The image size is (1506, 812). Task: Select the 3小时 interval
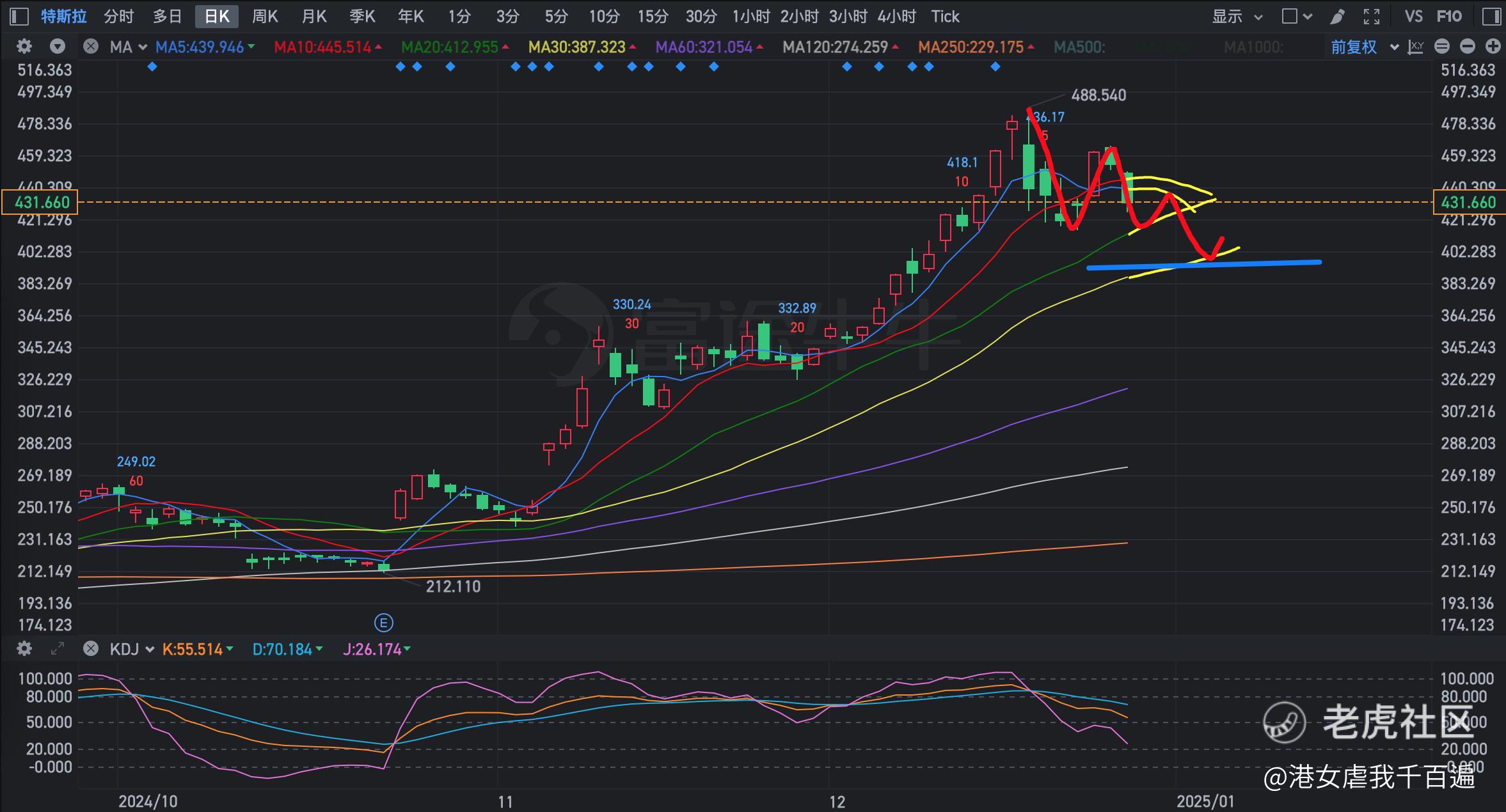point(848,17)
